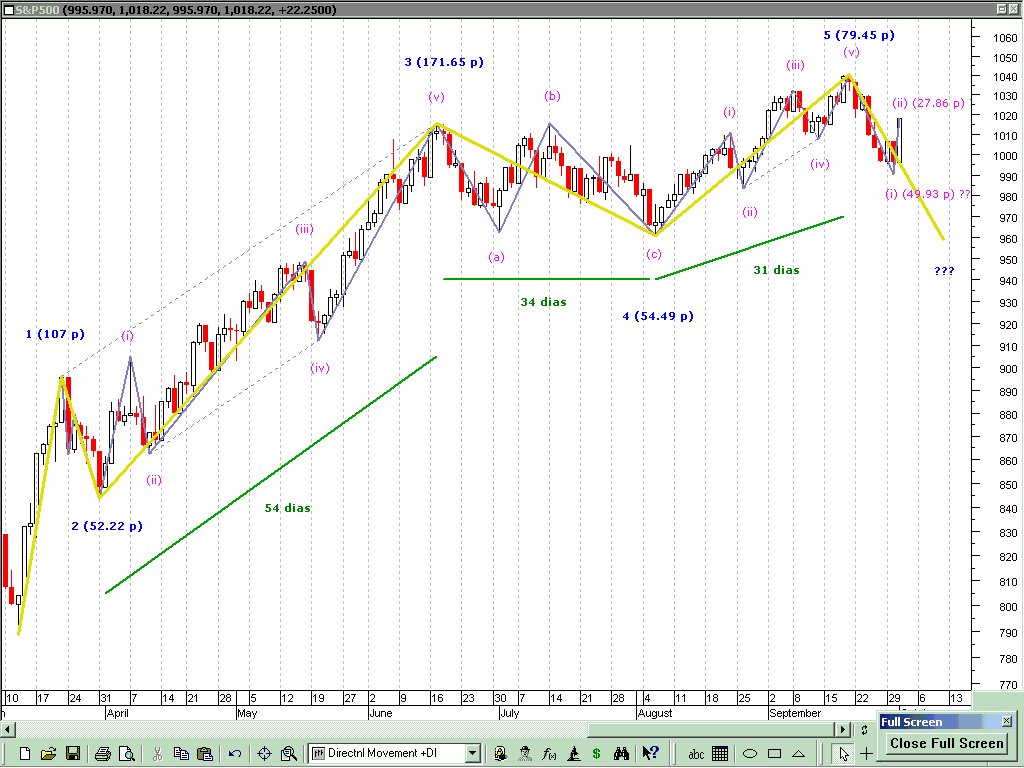Screen dimensions: 1024x768
Task: Open the Expert Advisor icon
Action: pyautogui.click(x=500, y=754)
